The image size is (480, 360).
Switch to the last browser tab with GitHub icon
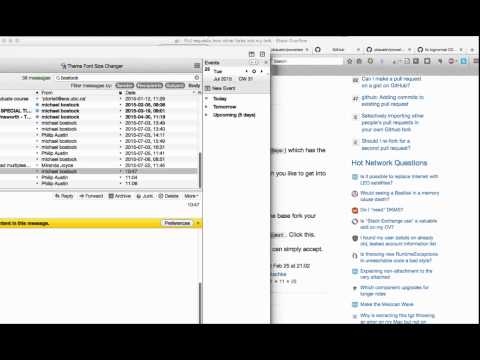coord(440,49)
